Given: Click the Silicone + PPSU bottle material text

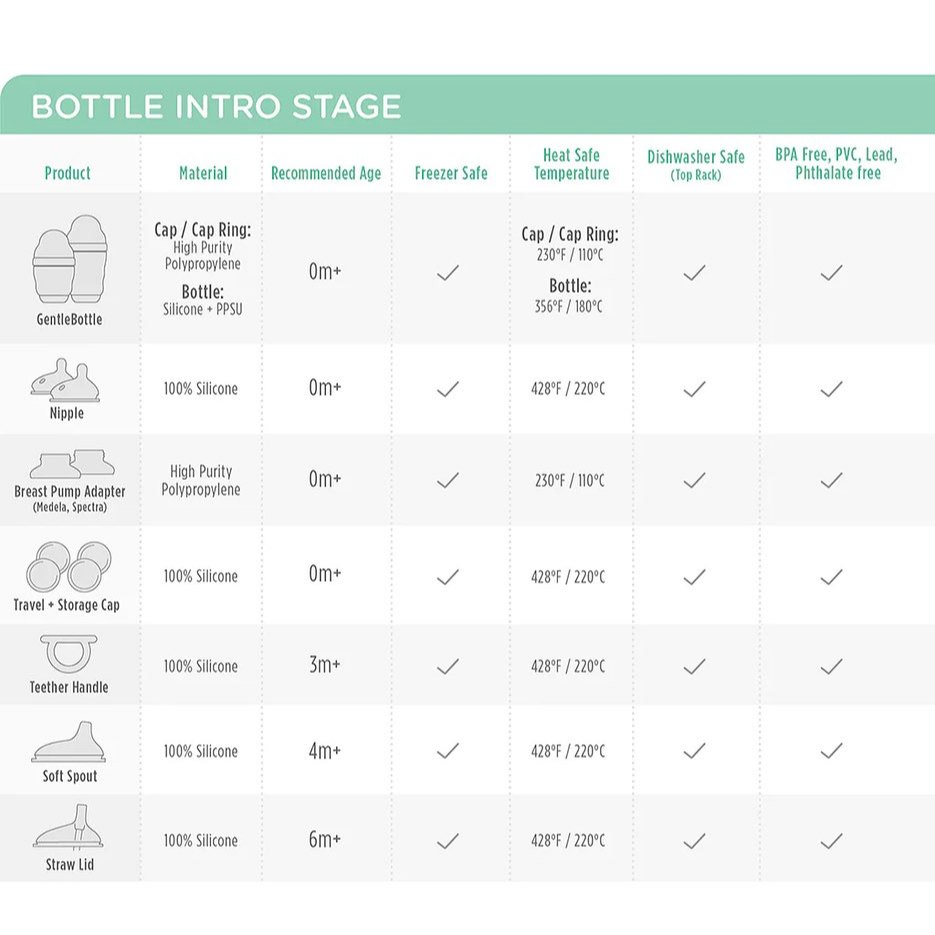Looking at the screenshot, I should point(203,309).
